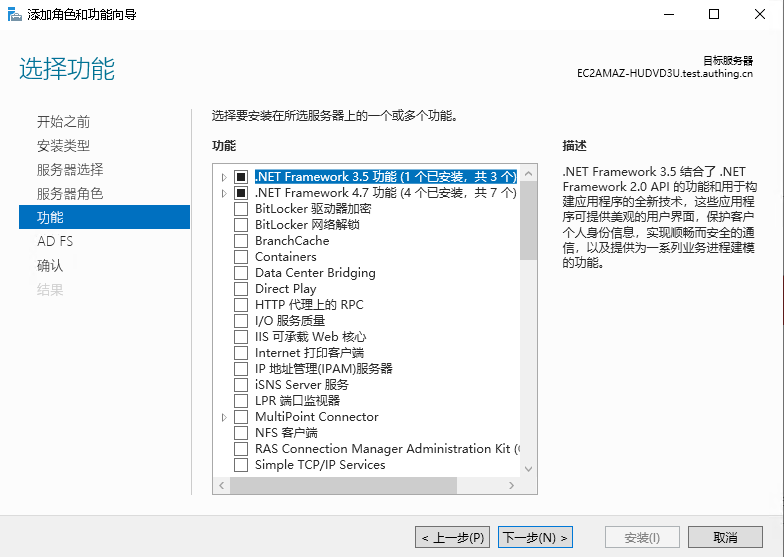Viewport: 784px width, 557px height.
Task: Select Data Center Bridging row text
Action: (315, 273)
